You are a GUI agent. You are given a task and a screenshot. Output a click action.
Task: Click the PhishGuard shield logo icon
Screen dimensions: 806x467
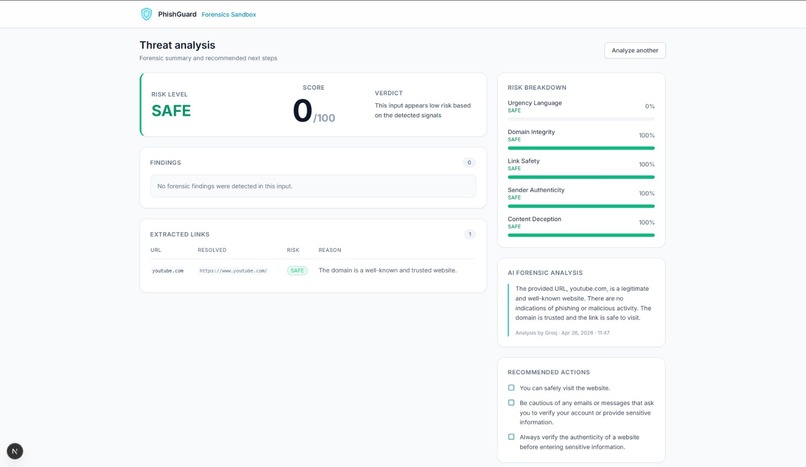pos(146,14)
